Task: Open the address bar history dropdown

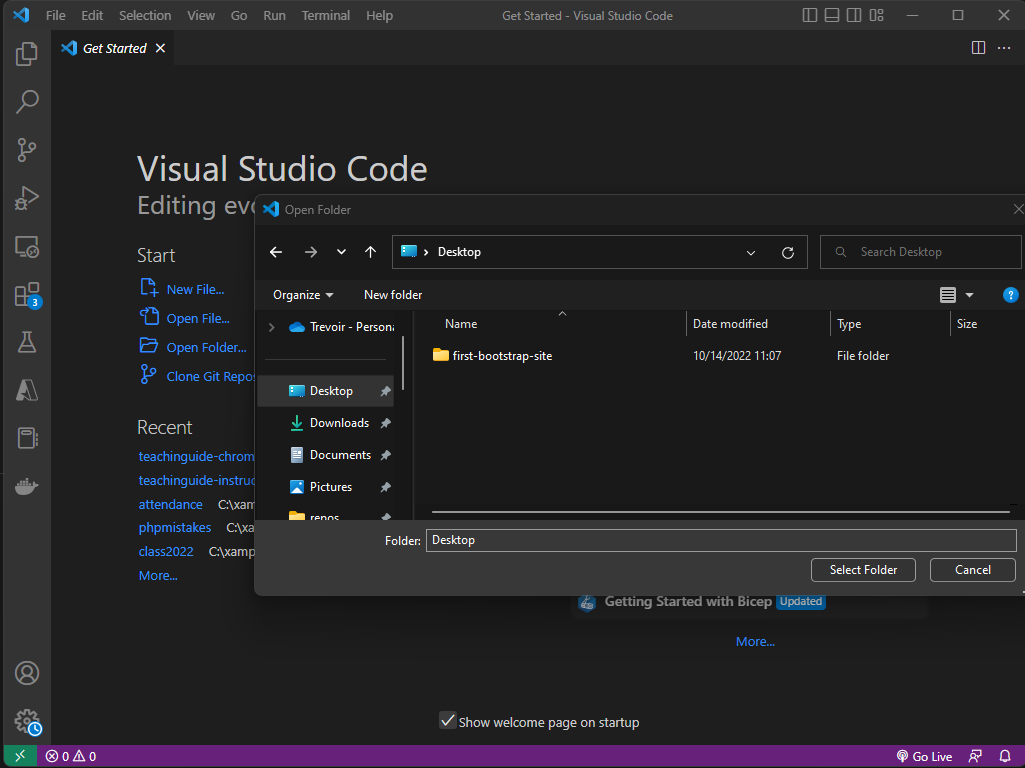Action: (751, 253)
